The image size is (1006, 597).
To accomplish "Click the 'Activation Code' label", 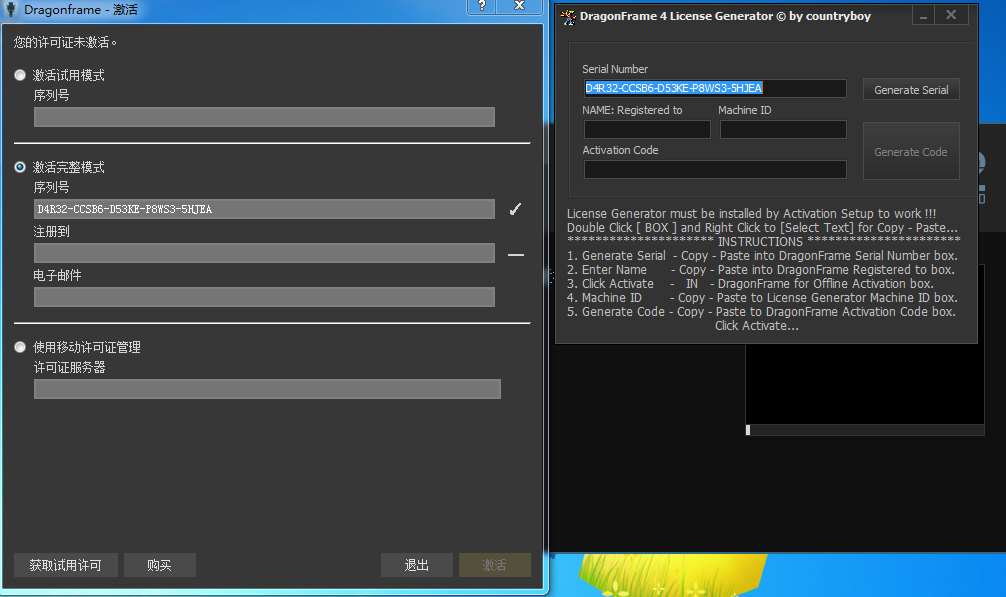I will pos(620,149).
